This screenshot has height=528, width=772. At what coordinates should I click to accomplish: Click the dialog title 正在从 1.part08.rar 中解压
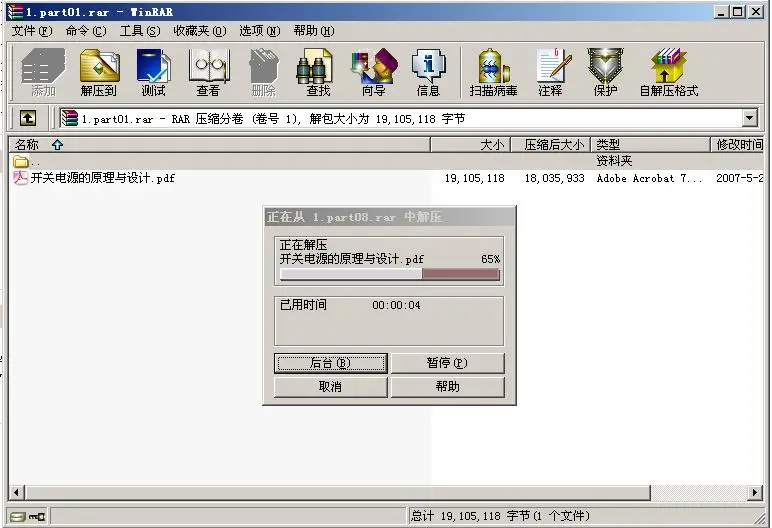coord(354,217)
